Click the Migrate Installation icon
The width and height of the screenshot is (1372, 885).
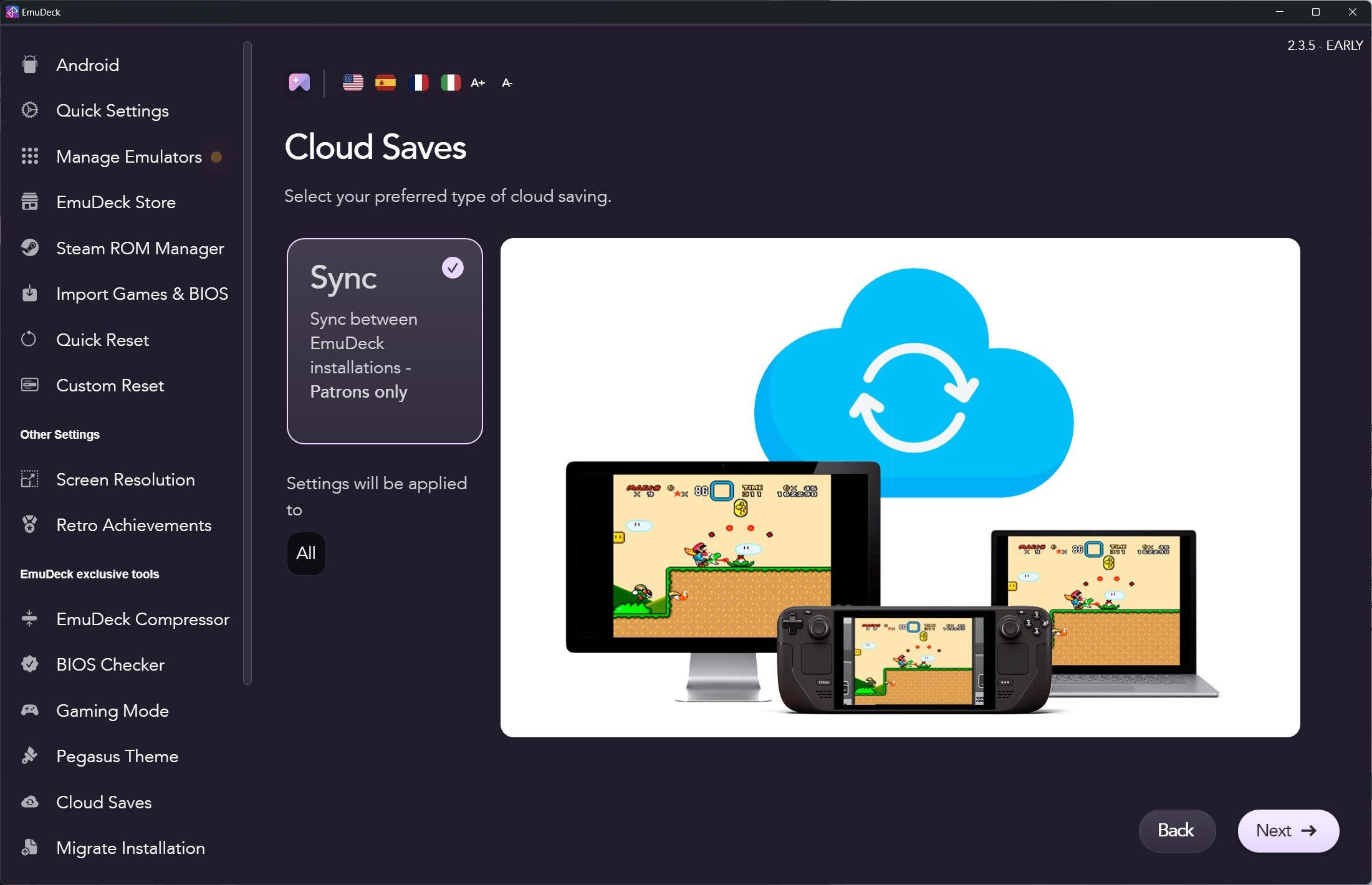(29, 848)
